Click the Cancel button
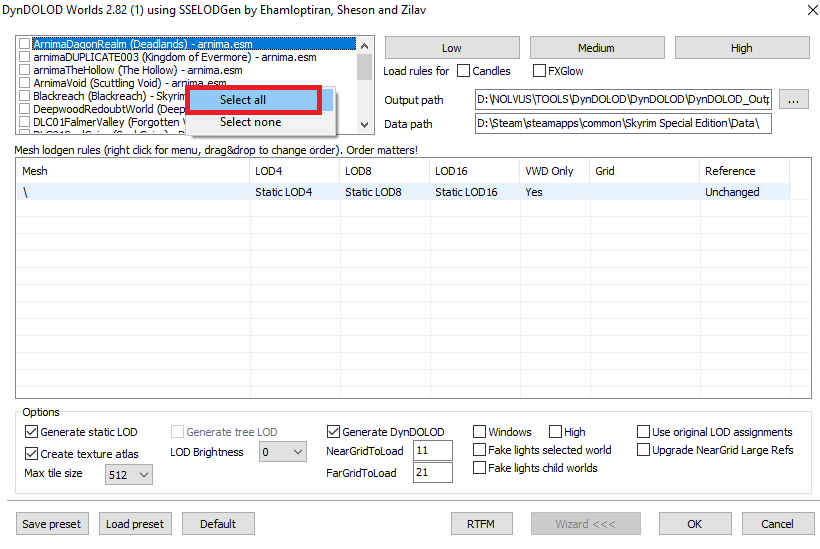 pyautogui.click(x=778, y=524)
